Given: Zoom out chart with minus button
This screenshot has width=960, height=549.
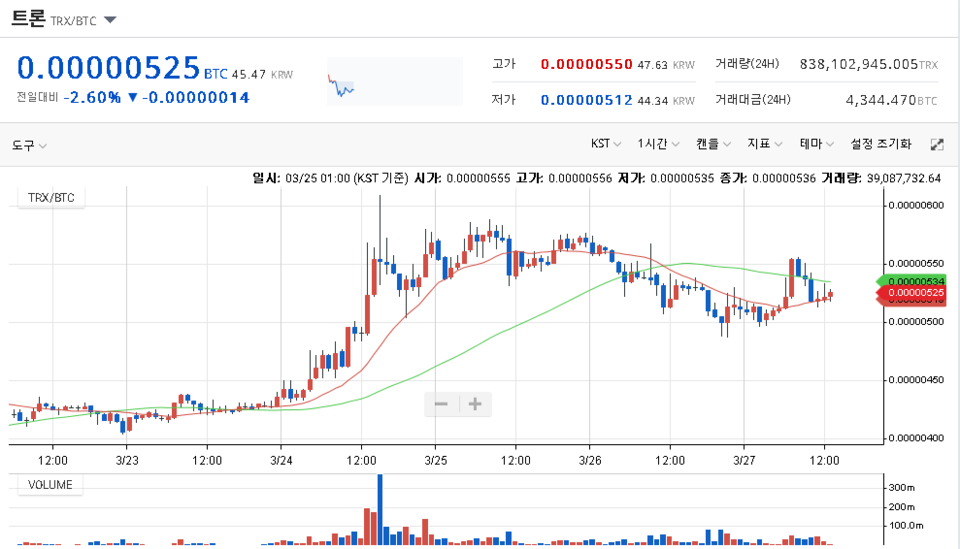Looking at the screenshot, I should [441, 404].
